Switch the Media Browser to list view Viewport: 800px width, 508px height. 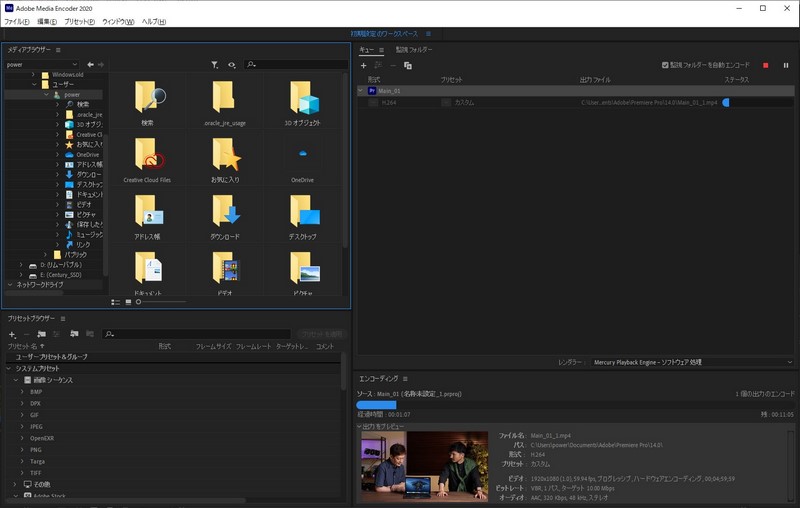[x=116, y=302]
